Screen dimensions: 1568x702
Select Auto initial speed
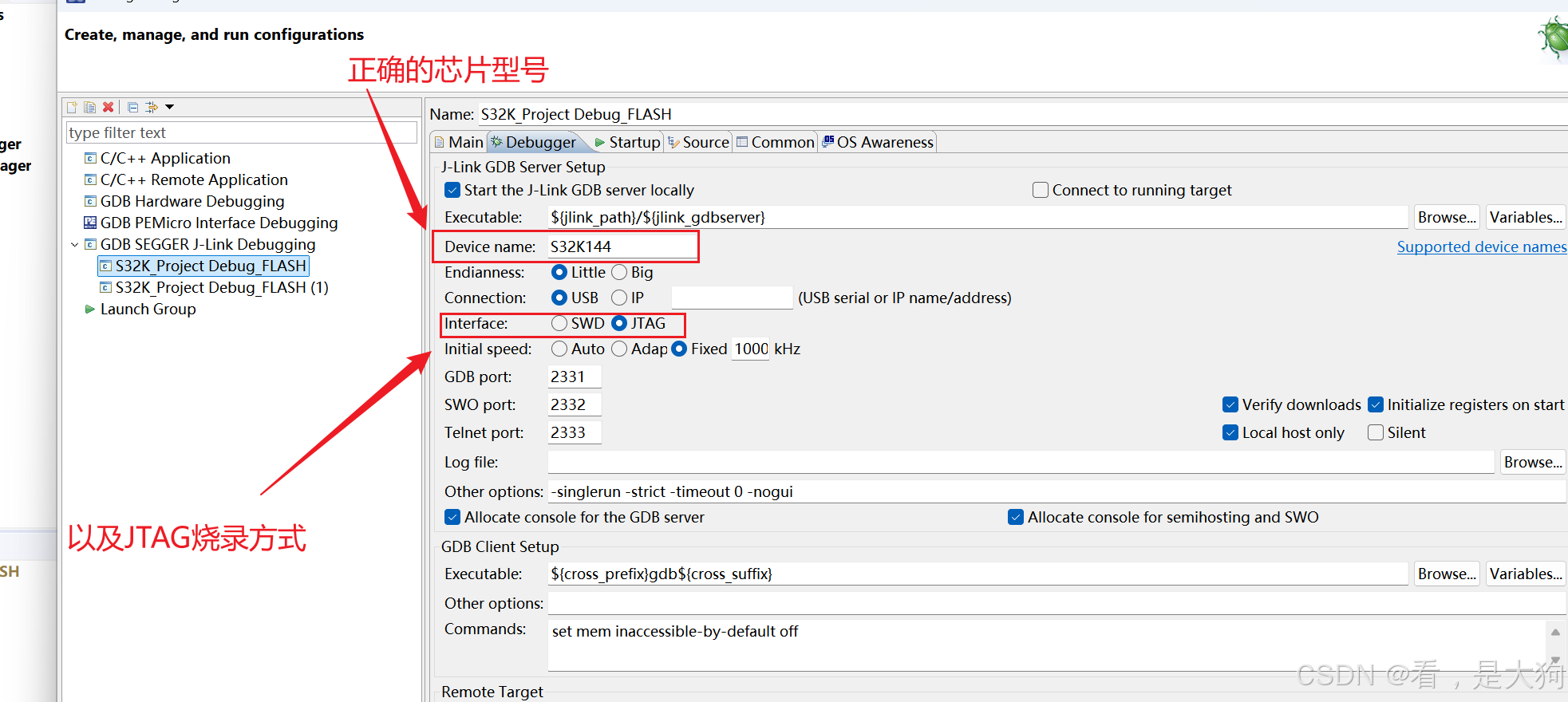coord(559,349)
